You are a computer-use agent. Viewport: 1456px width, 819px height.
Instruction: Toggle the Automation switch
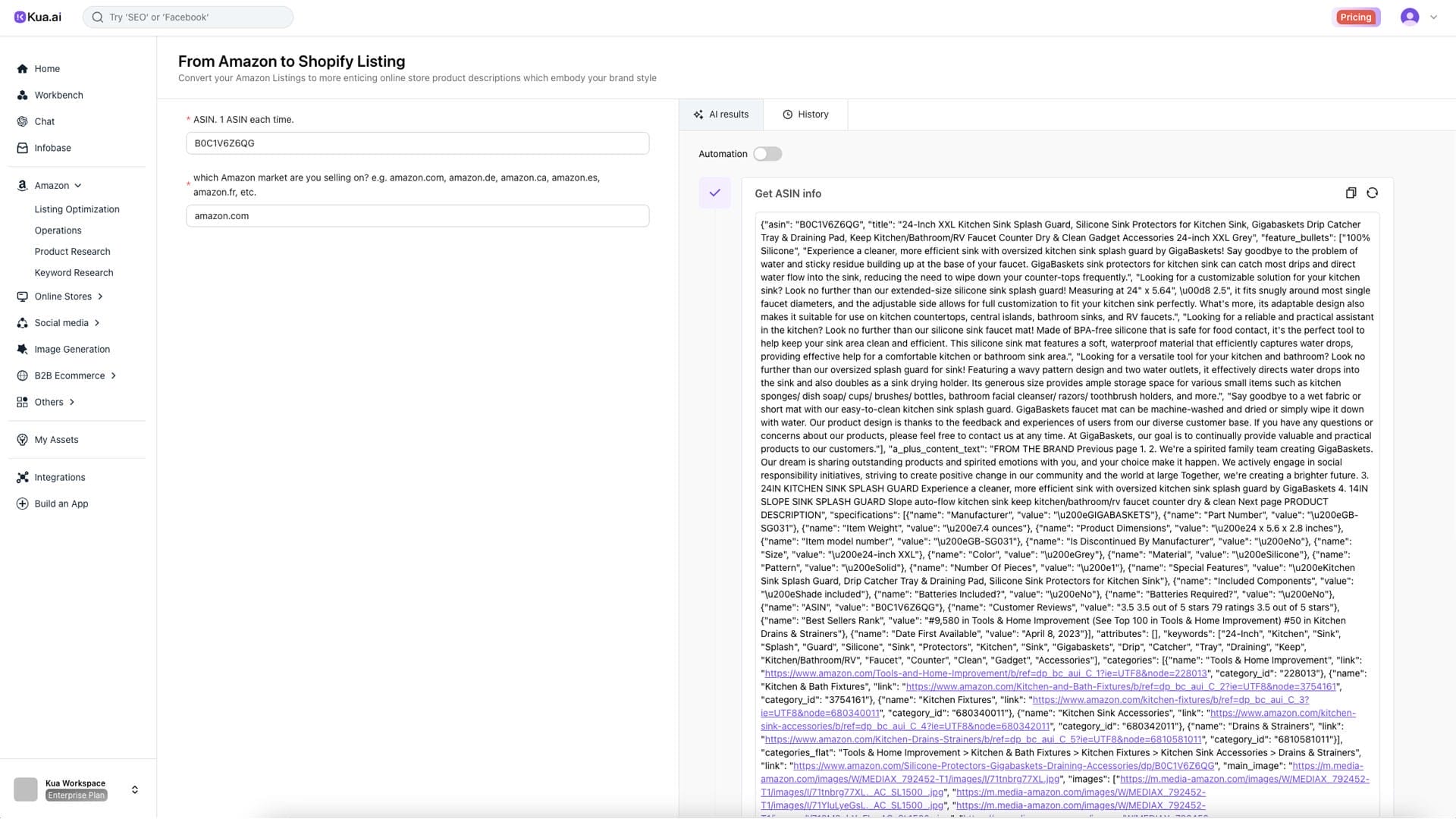pos(767,154)
